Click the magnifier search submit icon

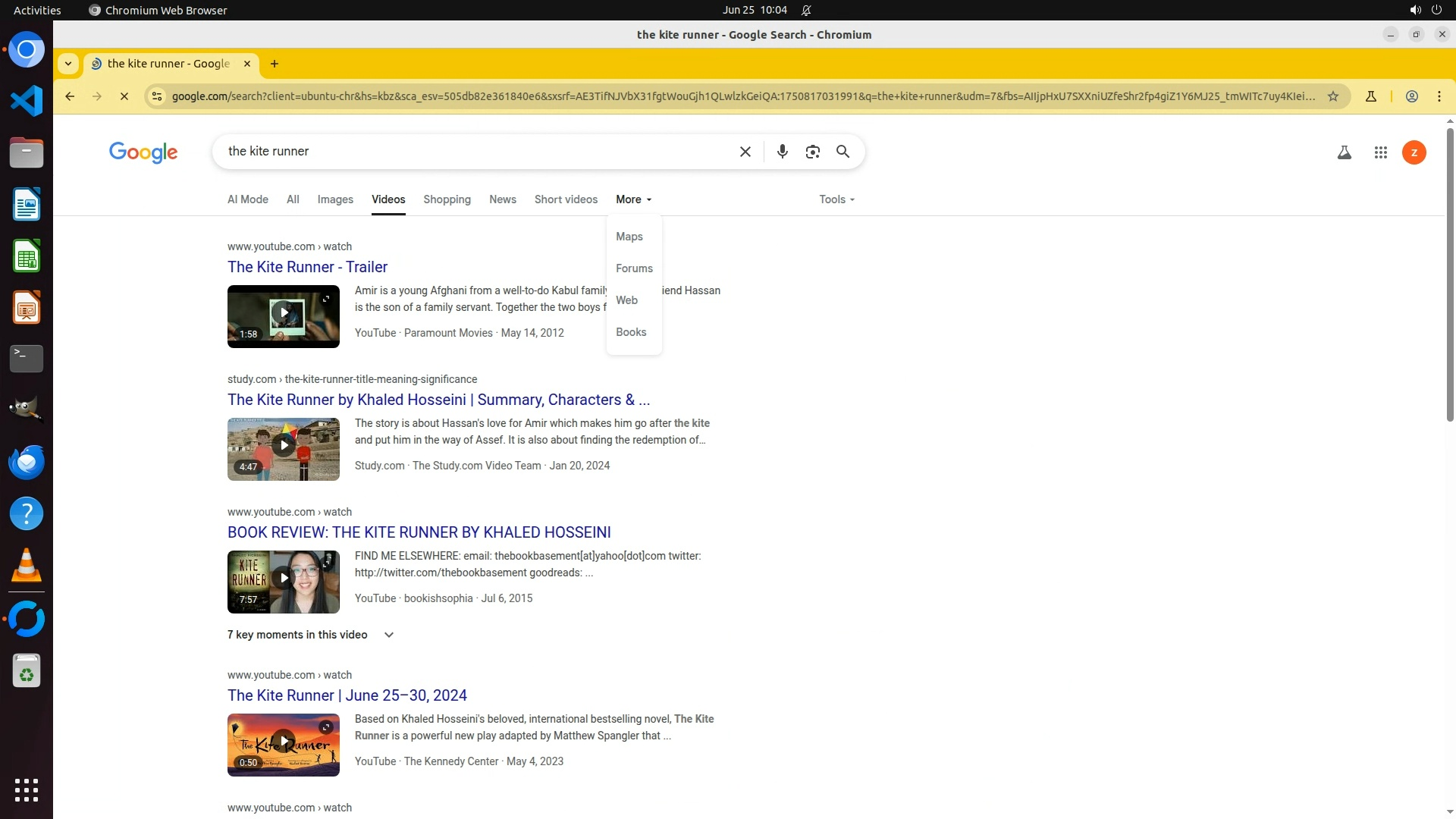pyautogui.click(x=843, y=152)
